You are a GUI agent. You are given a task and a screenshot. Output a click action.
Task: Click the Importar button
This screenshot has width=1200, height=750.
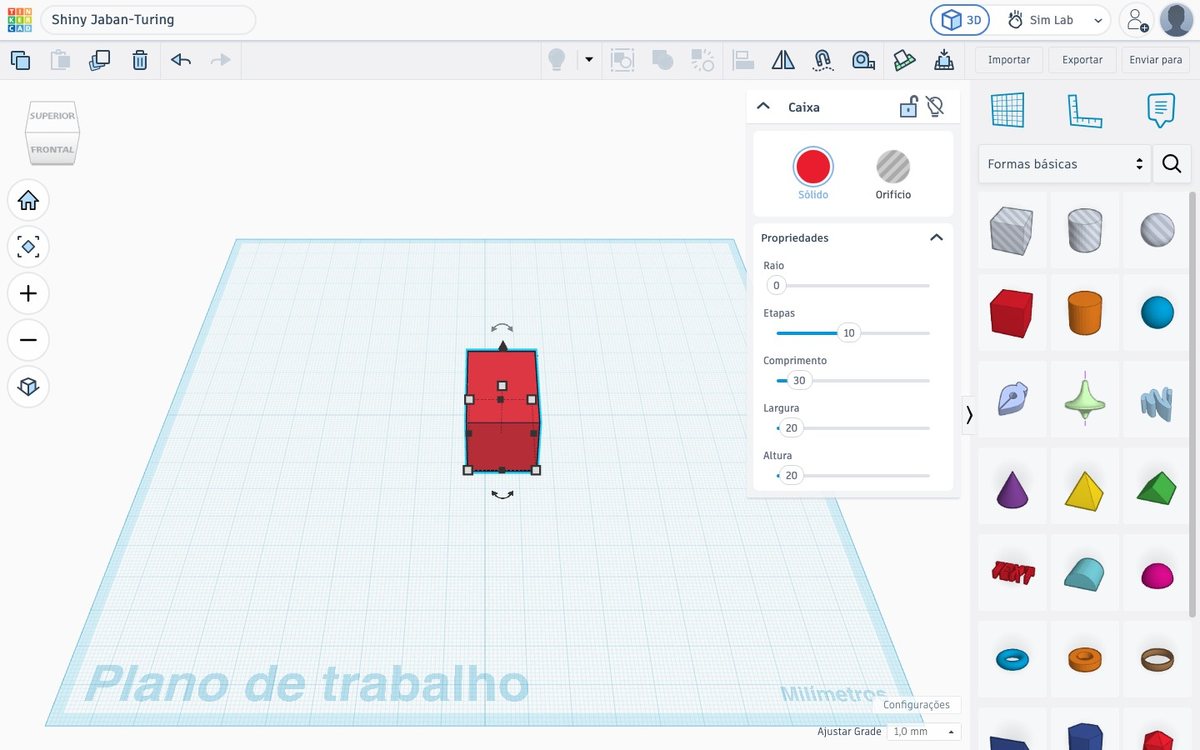click(1009, 60)
